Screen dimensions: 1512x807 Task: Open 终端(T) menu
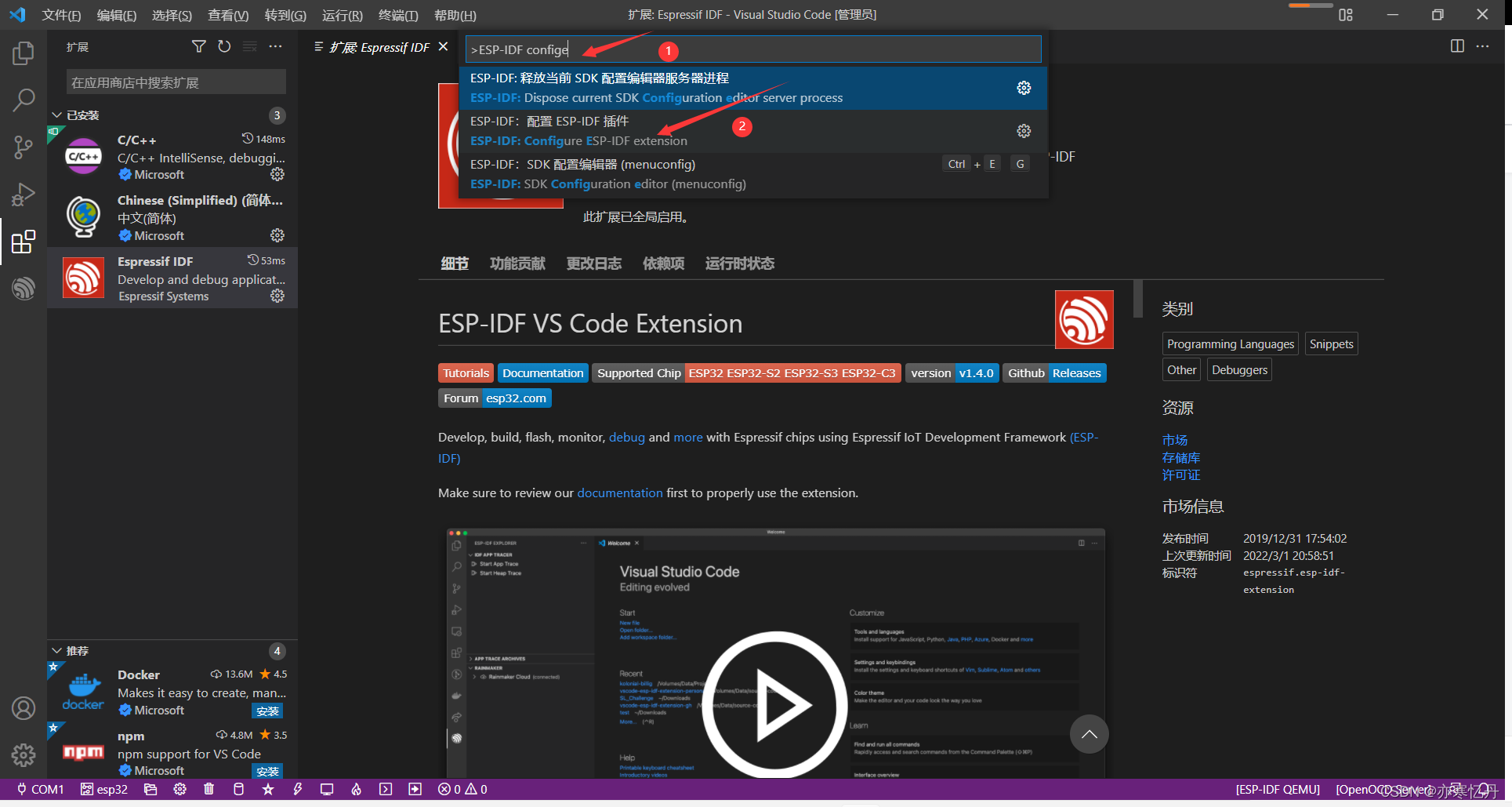point(398,15)
